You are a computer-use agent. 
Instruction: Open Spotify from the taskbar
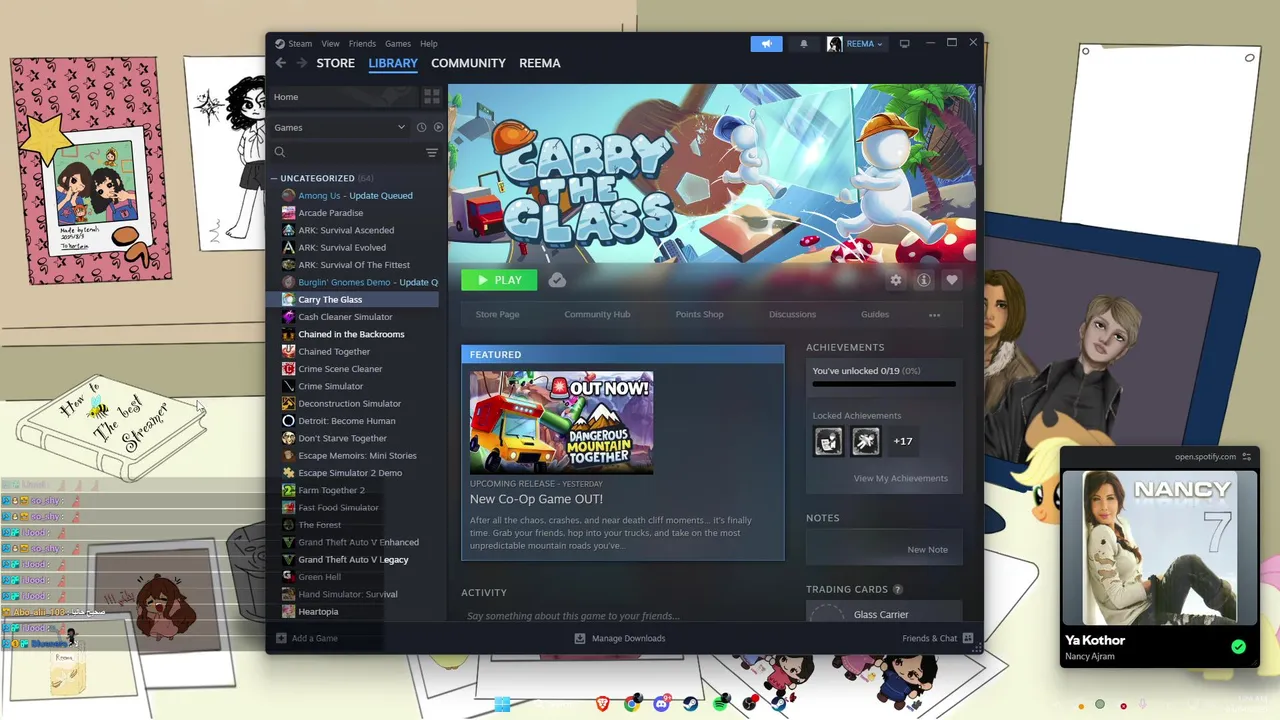click(720, 704)
